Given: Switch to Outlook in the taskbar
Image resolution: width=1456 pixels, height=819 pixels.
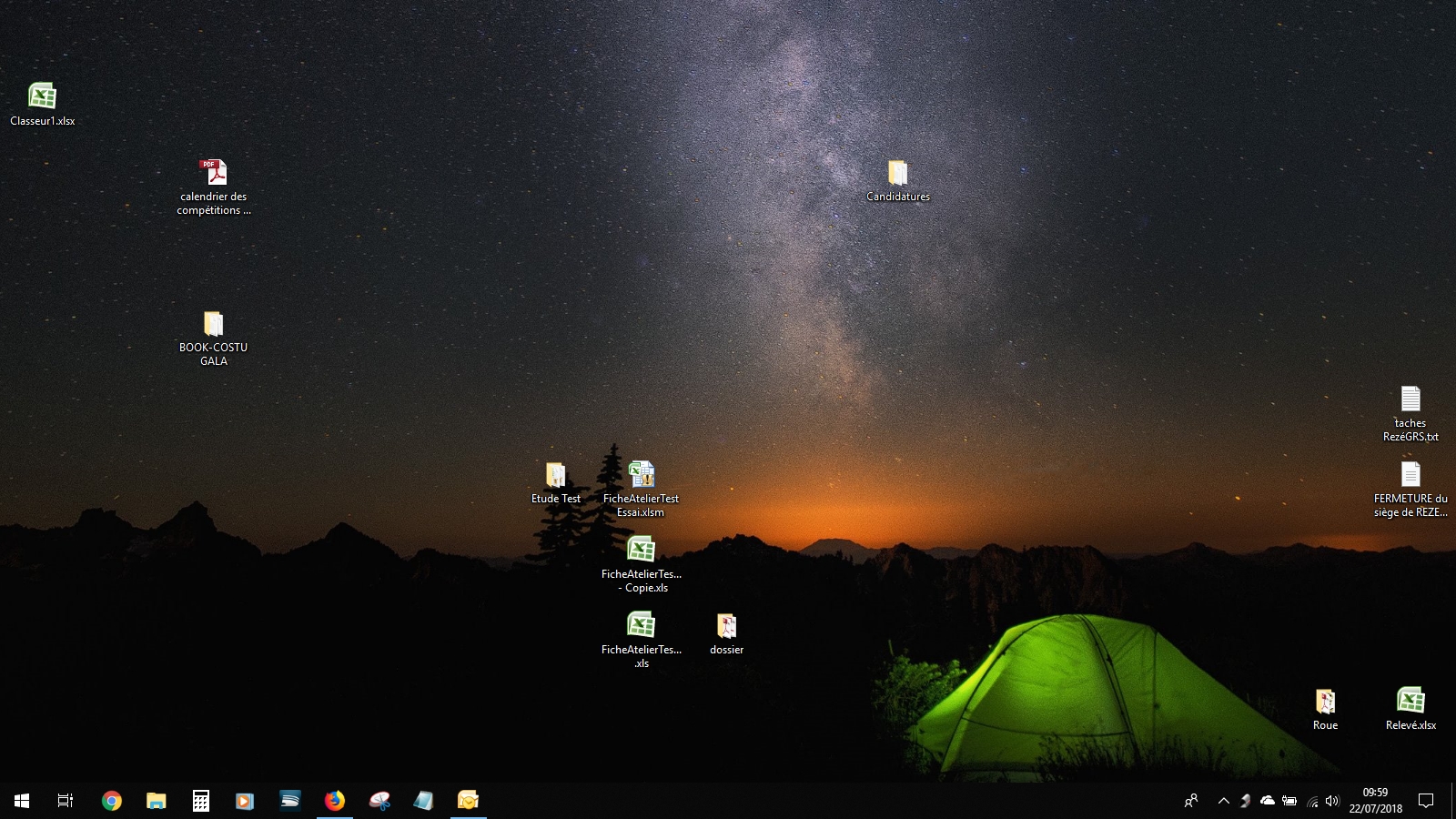Looking at the screenshot, I should point(469,801).
